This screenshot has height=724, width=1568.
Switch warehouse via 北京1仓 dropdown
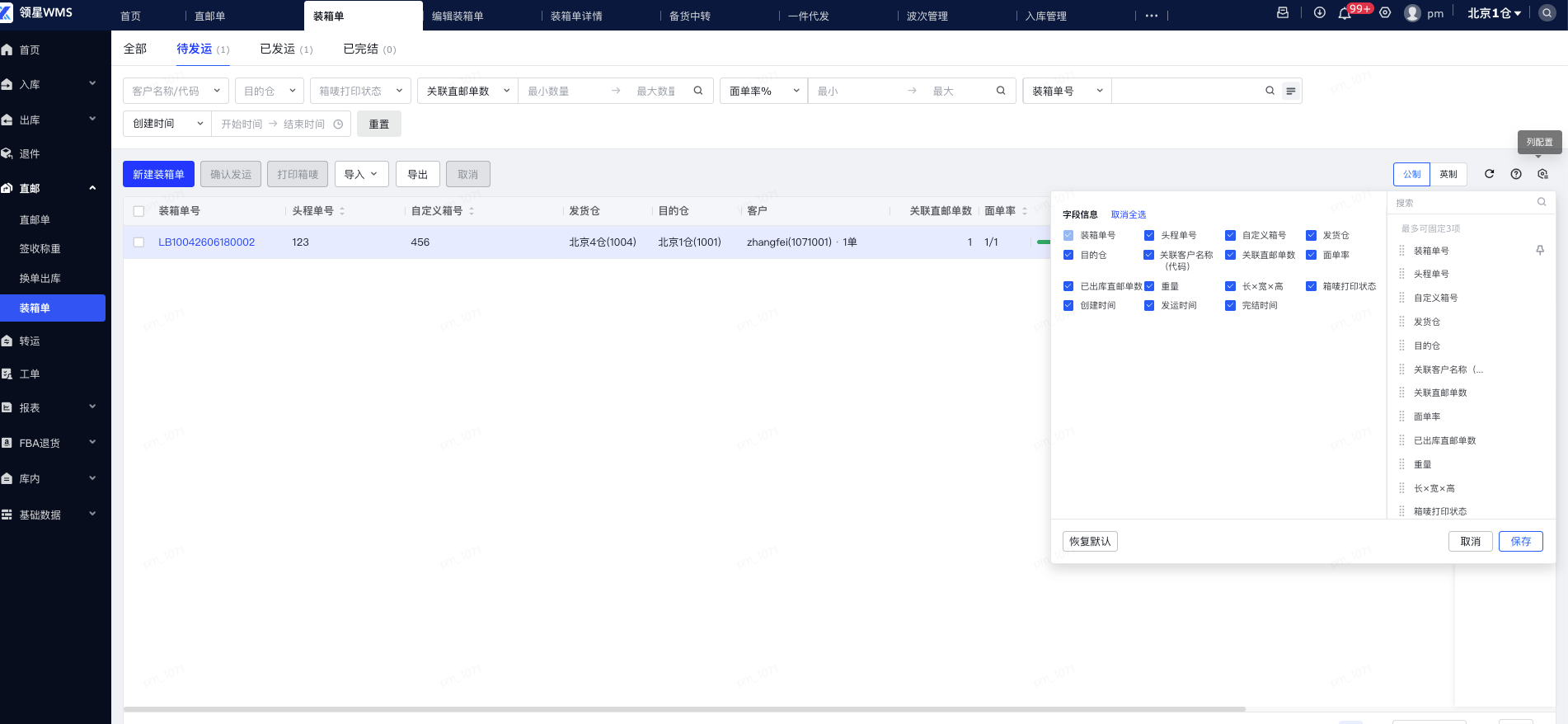pos(1494,13)
